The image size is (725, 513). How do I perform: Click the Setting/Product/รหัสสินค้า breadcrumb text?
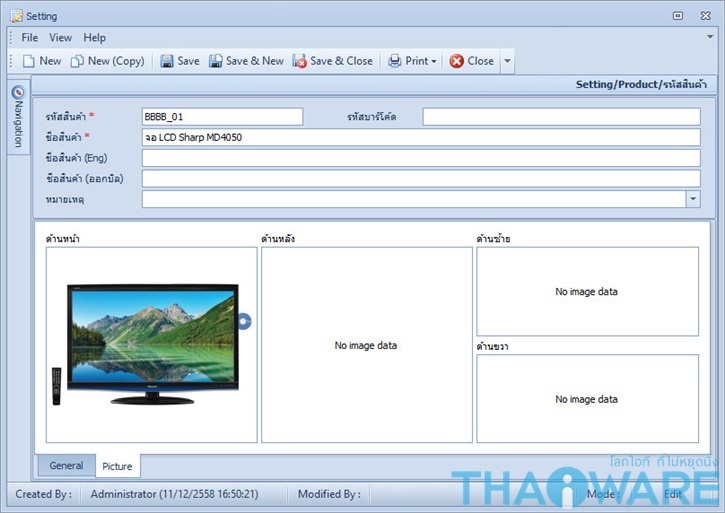click(641, 85)
